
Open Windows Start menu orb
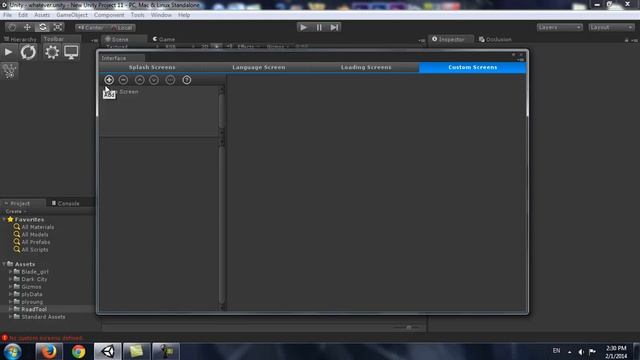pyautogui.click(x=13, y=352)
